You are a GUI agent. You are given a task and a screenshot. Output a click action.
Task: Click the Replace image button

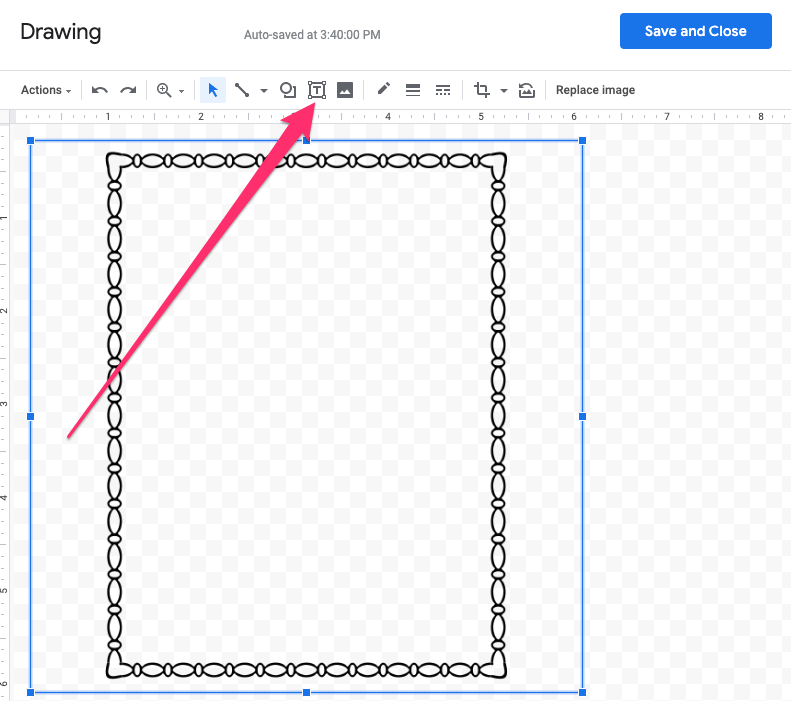(x=595, y=90)
